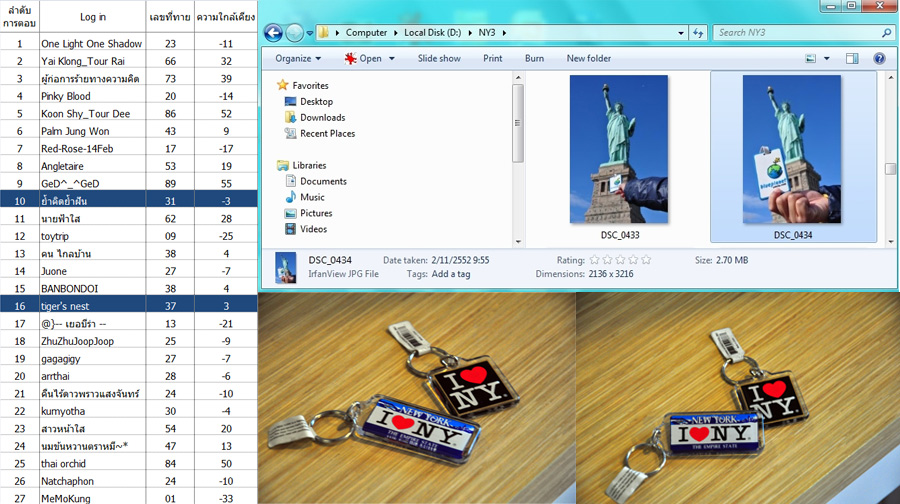Click the Libraries folder icon
Screen dimensions: 900x504
tap(282, 165)
